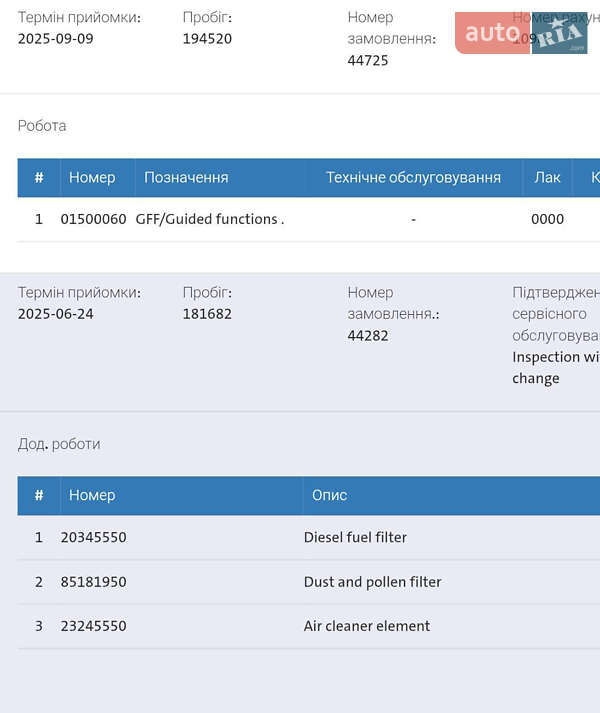Click the 'Номер замовлення.:' label above 44282
The image size is (600, 713).
click(x=393, y=303)
